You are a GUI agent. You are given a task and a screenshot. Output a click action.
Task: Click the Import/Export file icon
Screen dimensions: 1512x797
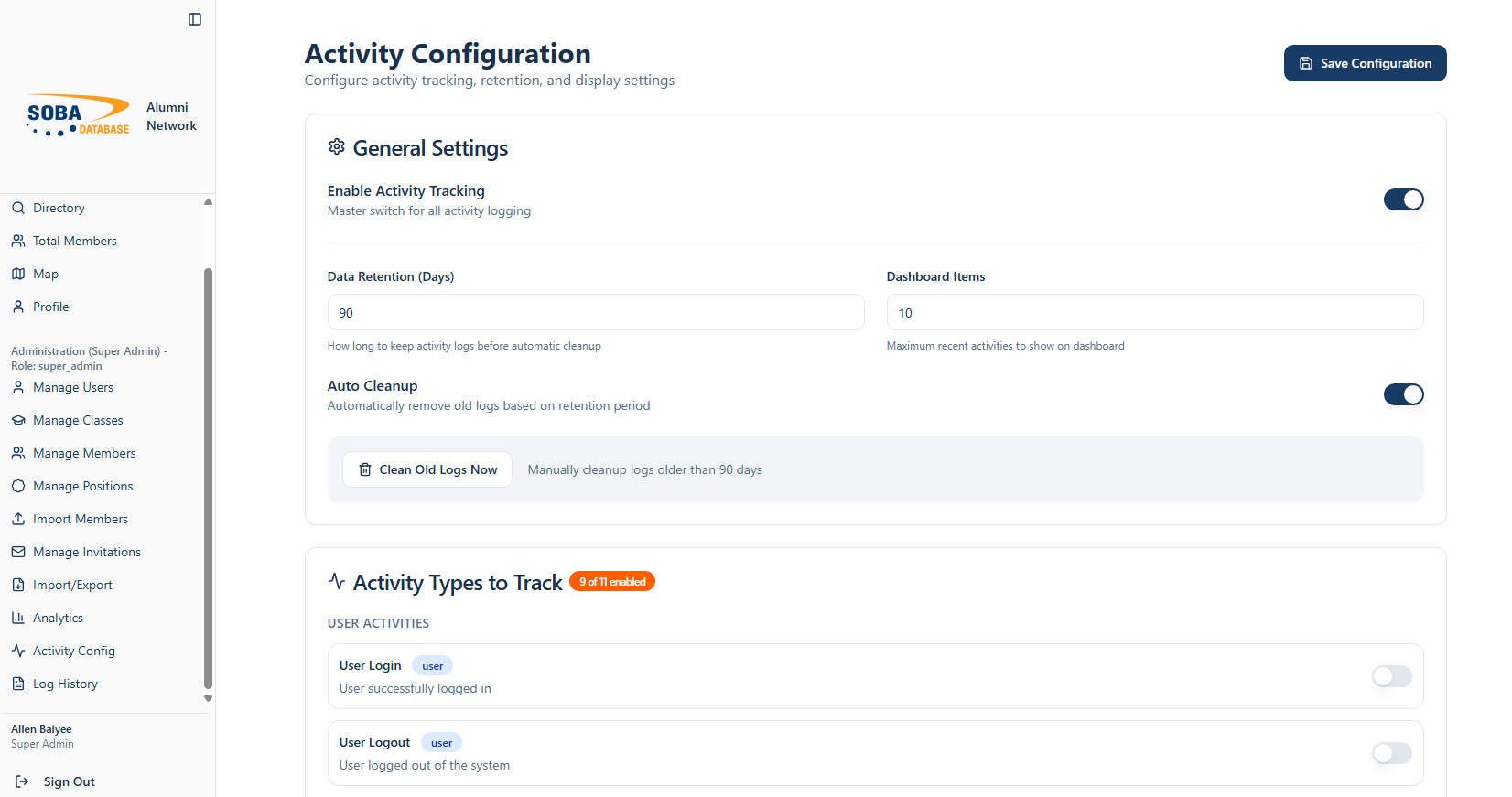point(18,585)
